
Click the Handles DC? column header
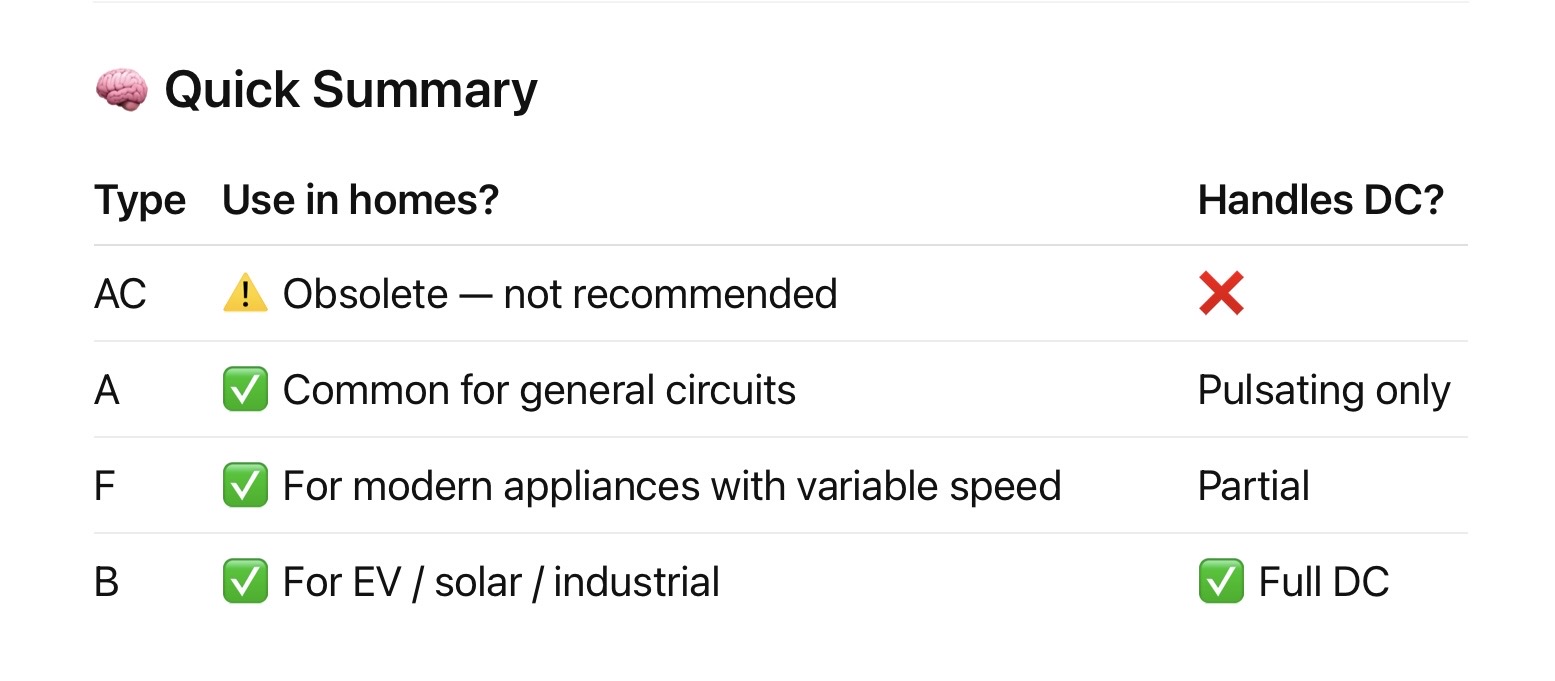(1320, 201)
